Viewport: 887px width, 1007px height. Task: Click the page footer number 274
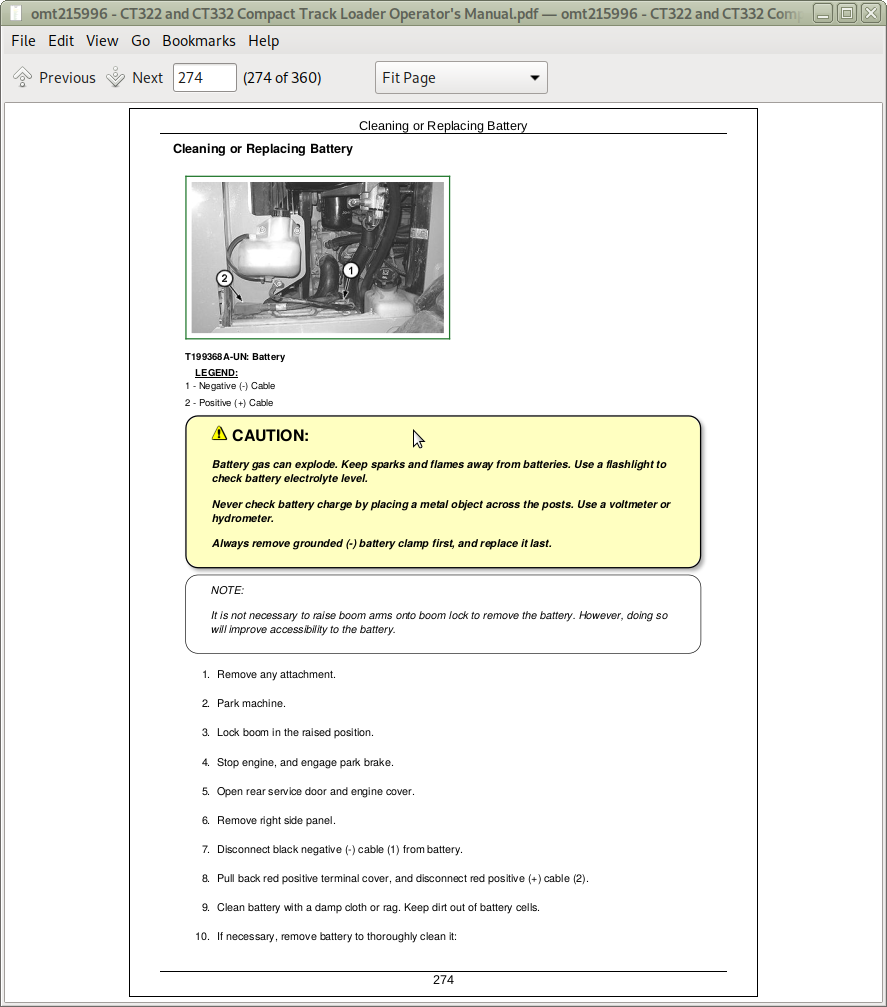pyautogui.click(x=443, y=979)
